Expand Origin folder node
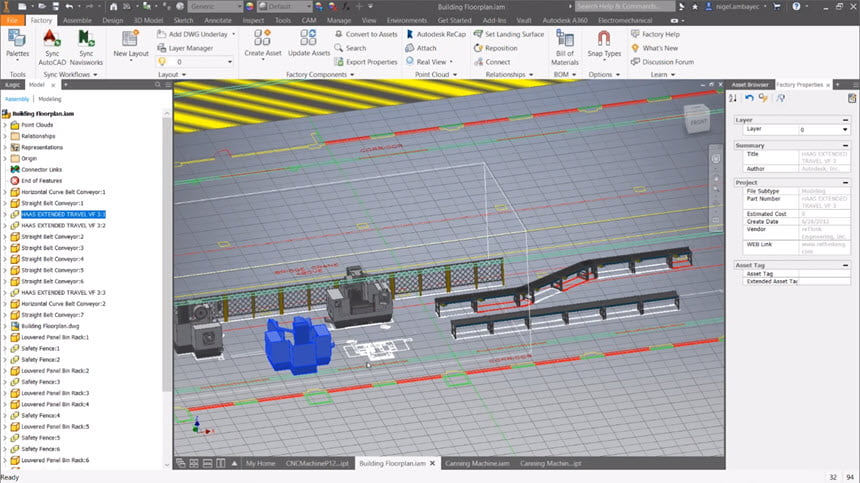Screen dimensions: 860x483 5,158
